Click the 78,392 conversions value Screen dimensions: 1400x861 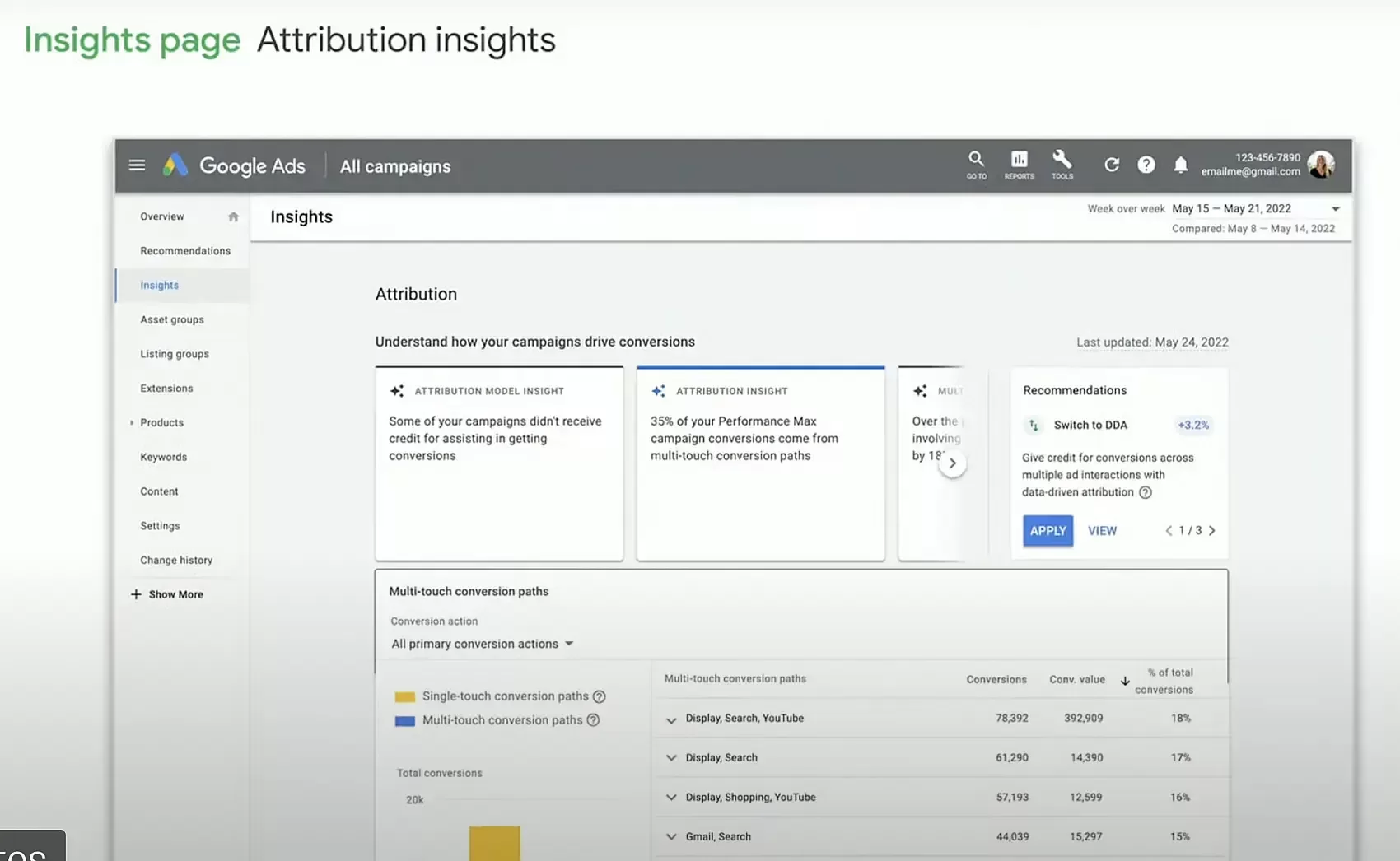tap(1012, 718)
